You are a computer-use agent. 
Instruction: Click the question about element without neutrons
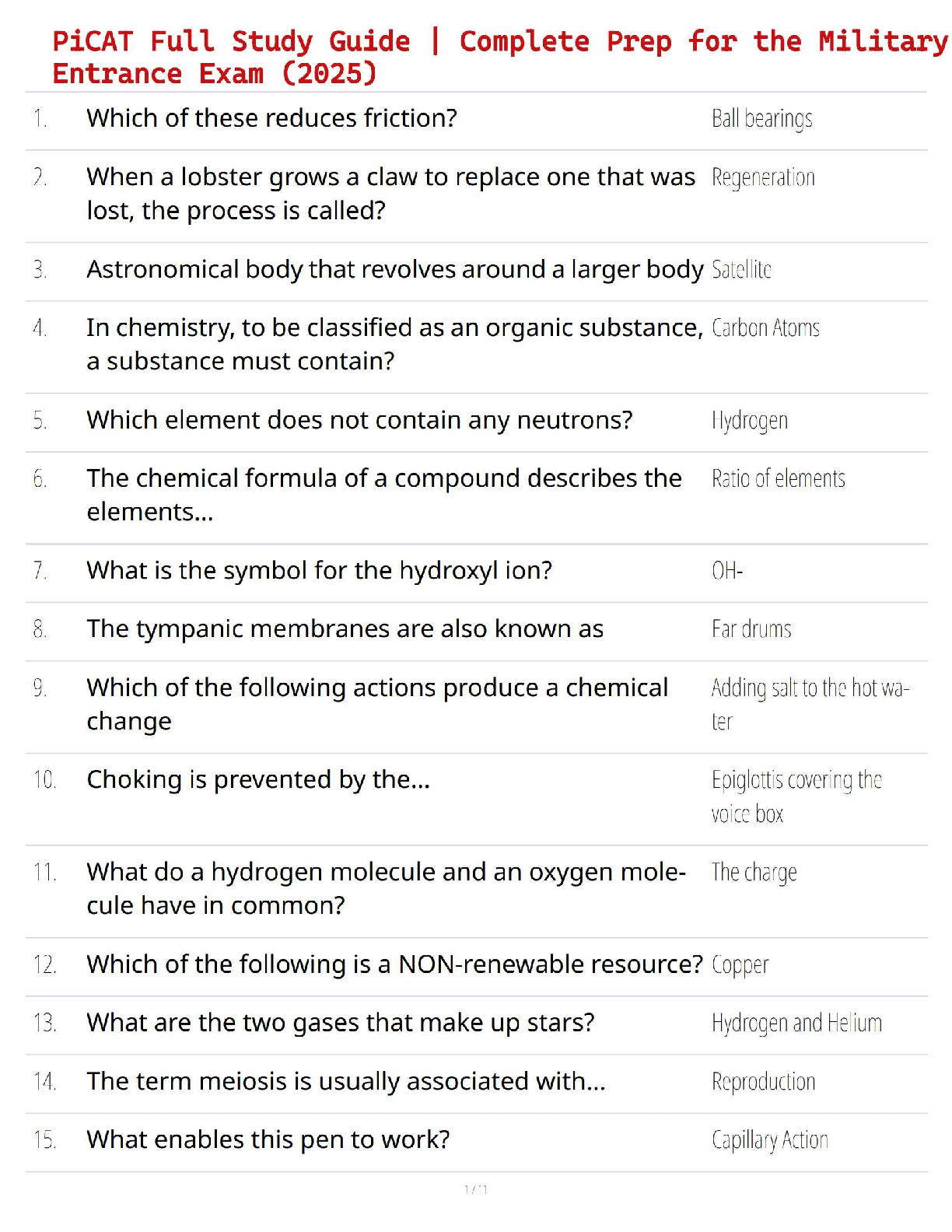coord(359,420)
